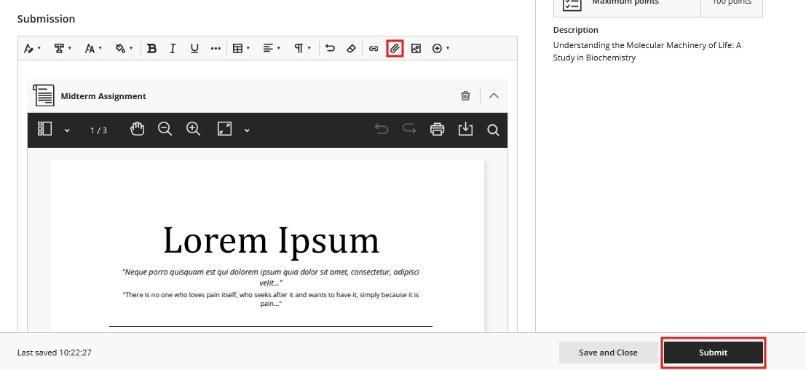Click the Last saved 10:22:27 status
Image resolution: width=806 pixels, height=370 pixels.
[54, 353]
